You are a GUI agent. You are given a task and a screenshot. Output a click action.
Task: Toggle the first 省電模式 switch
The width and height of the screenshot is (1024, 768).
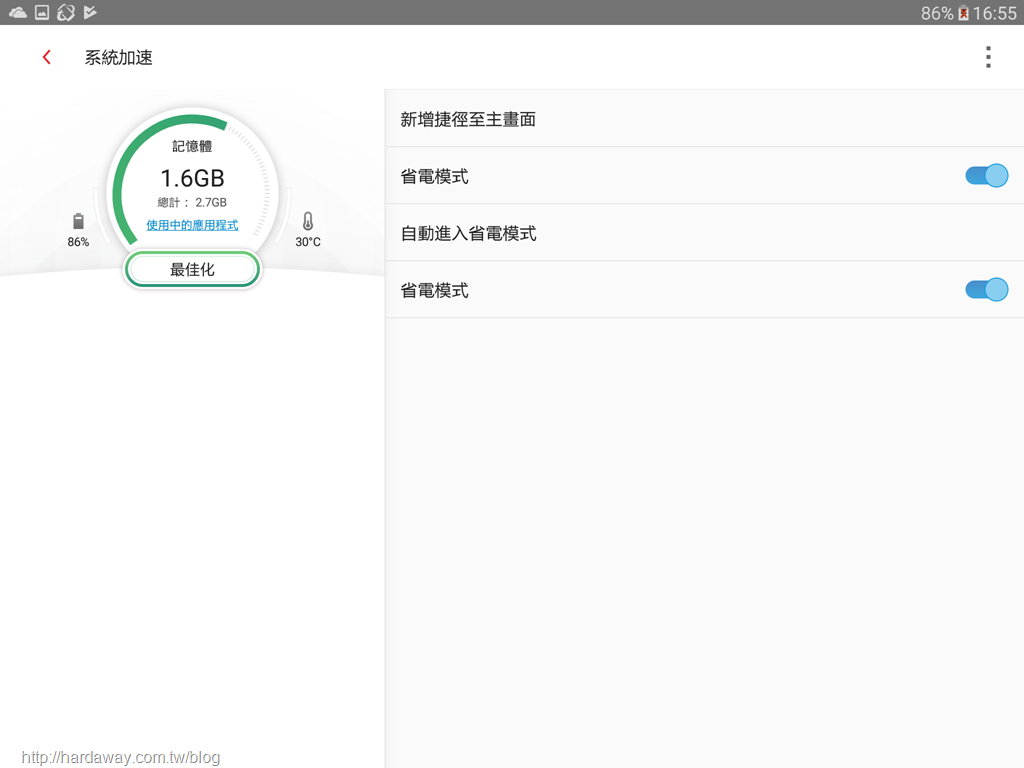pos(986,176)
